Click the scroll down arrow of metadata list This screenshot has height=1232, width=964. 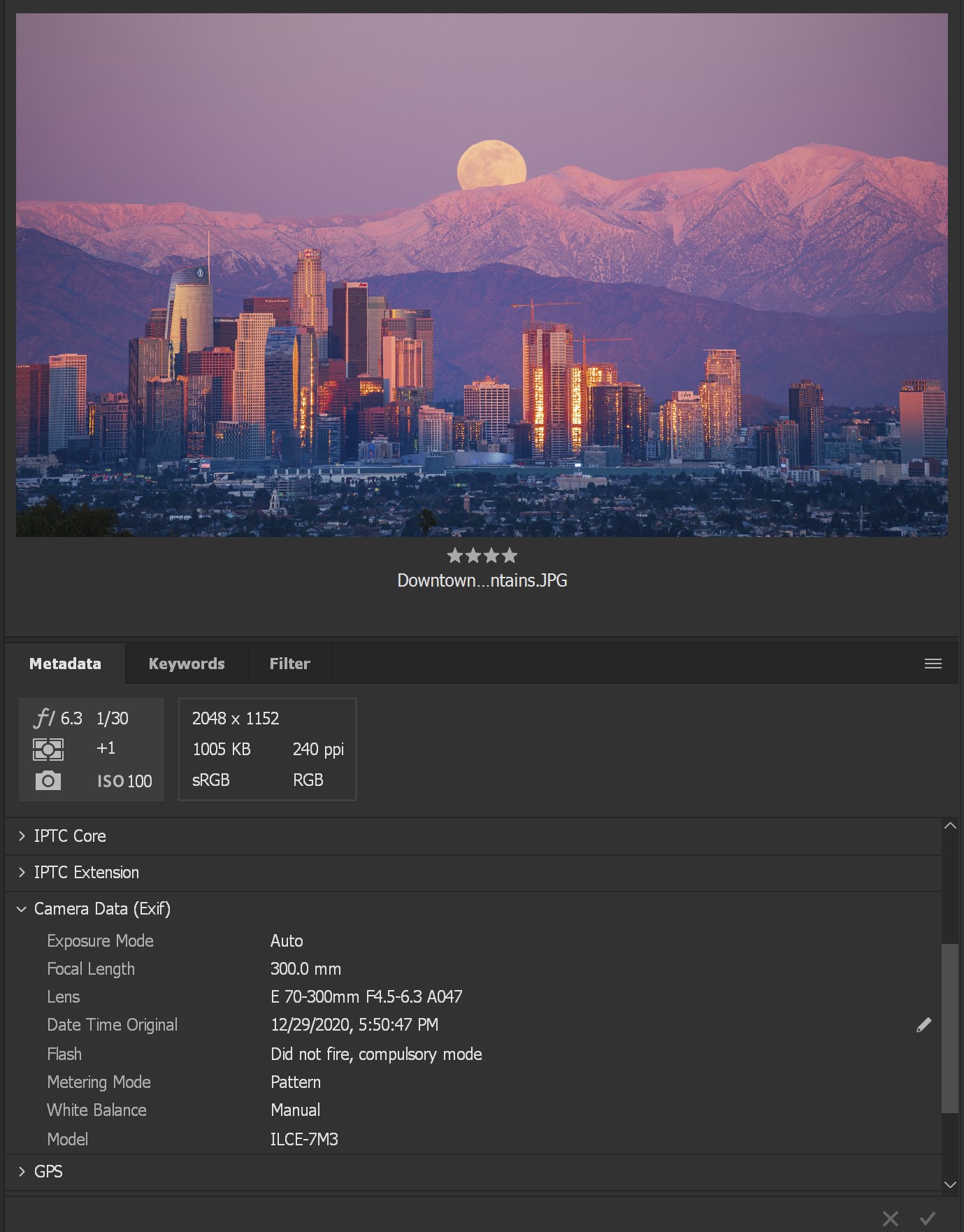pos(950,1184)
